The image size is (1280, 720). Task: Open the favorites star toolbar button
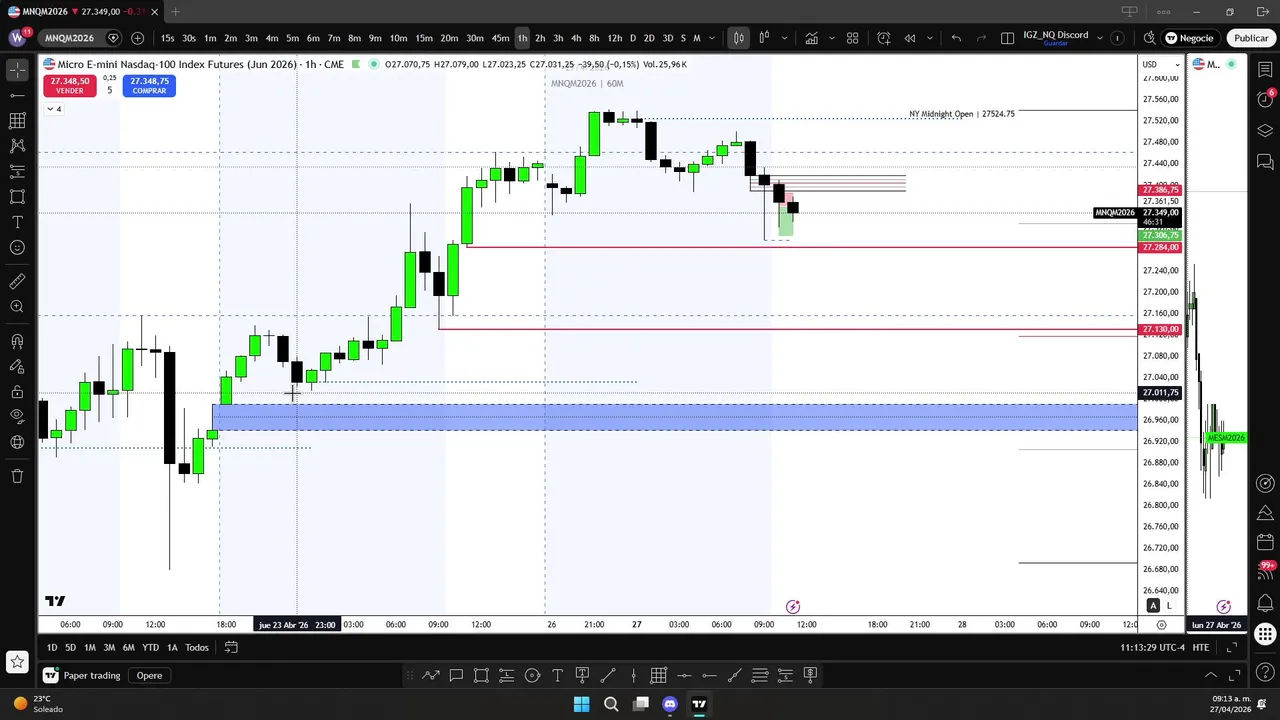click(17, 661)
